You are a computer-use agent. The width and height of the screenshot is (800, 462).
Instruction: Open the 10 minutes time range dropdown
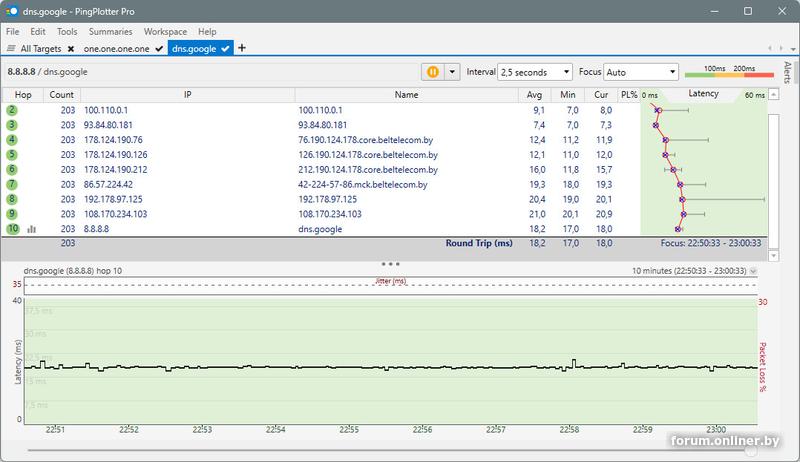click(x=753, y=271)
